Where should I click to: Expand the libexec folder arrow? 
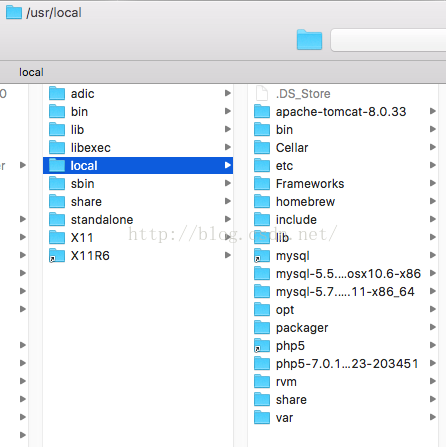click(x=228, y=147)
